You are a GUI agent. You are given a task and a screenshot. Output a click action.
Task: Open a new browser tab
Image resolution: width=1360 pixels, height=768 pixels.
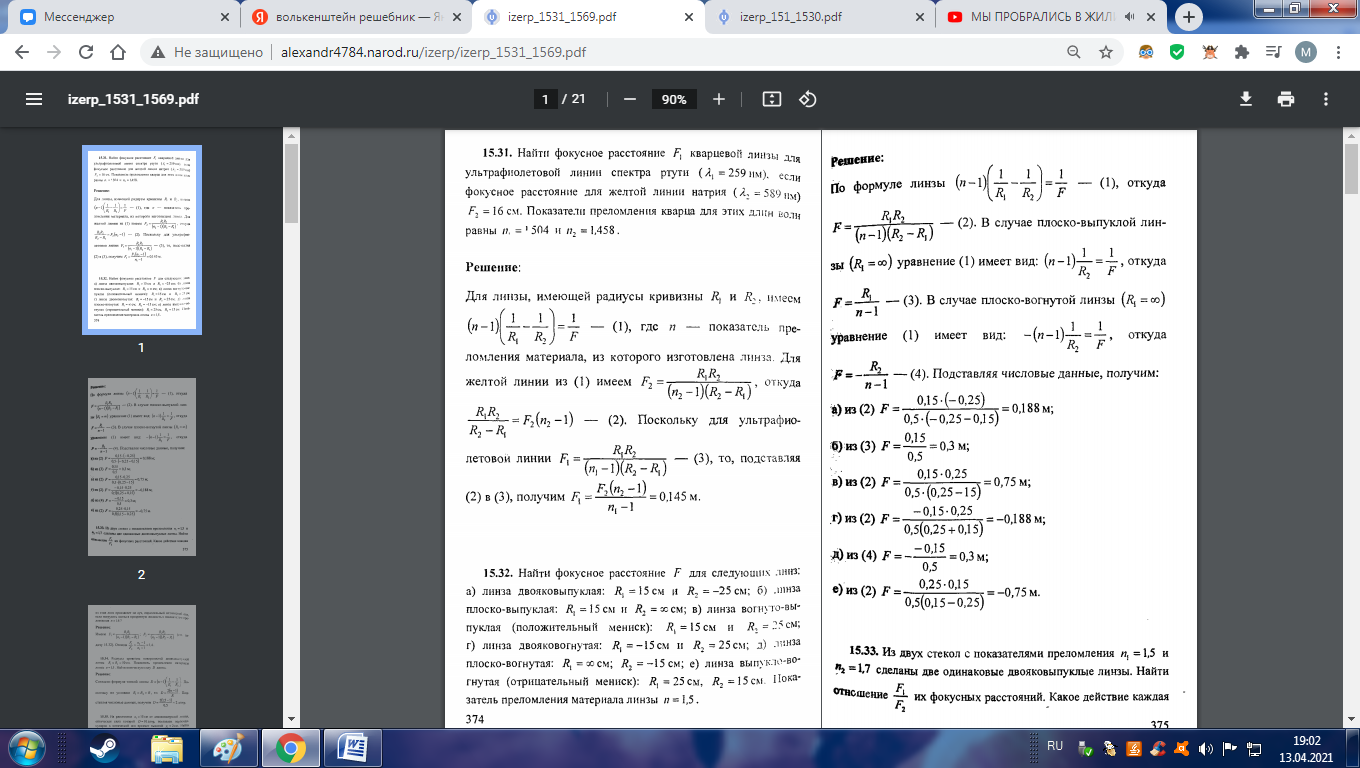pos(1188,17)
